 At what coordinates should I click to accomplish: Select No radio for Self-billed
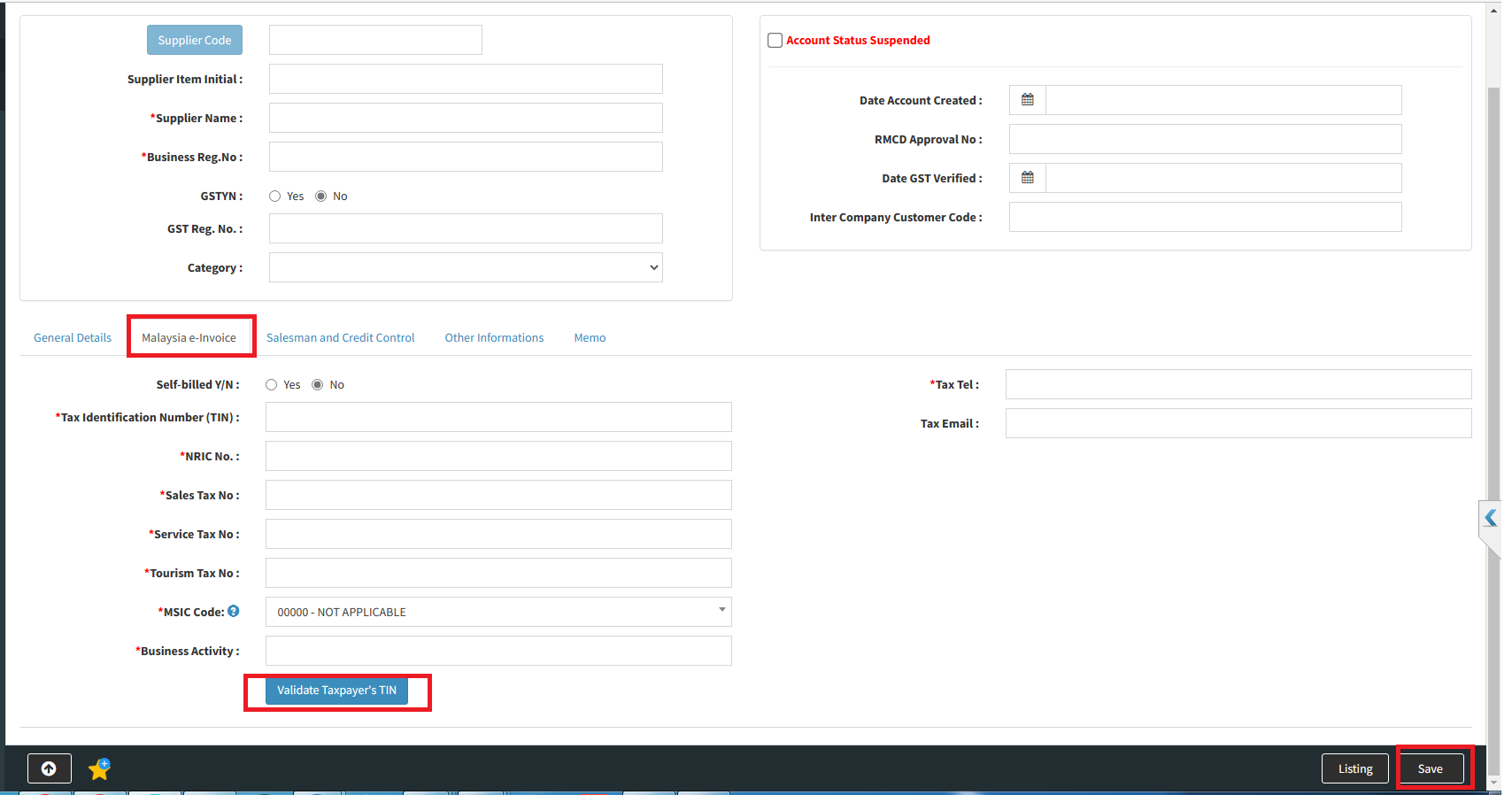pos(318,385)
